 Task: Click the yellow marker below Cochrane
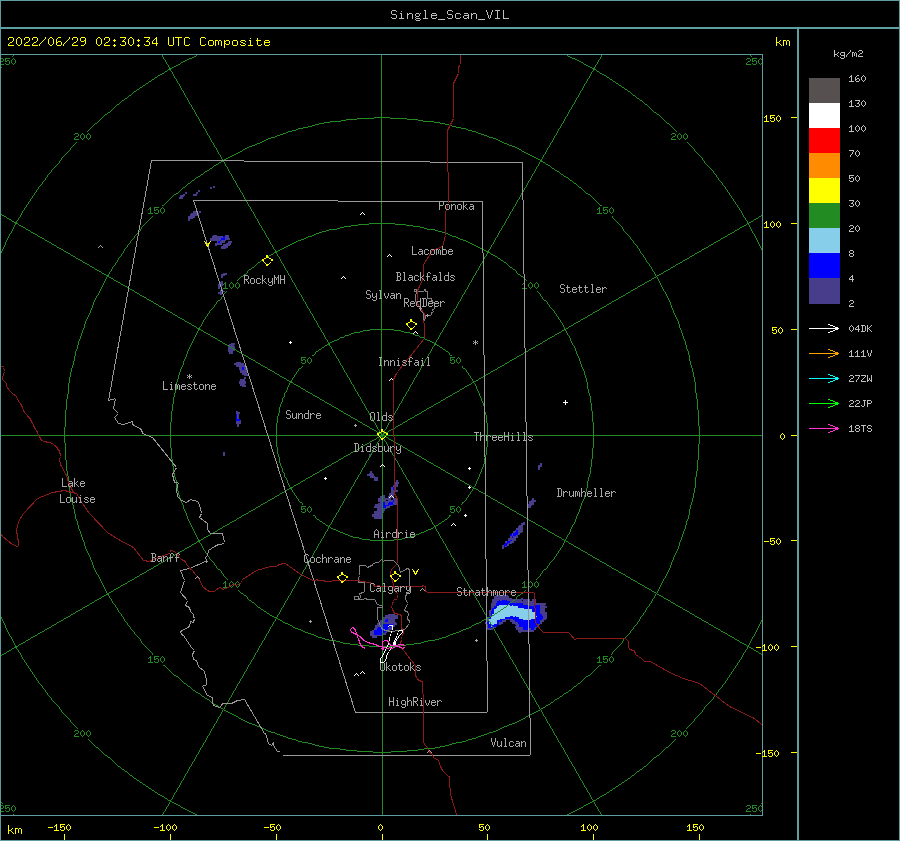coord(342,578)
